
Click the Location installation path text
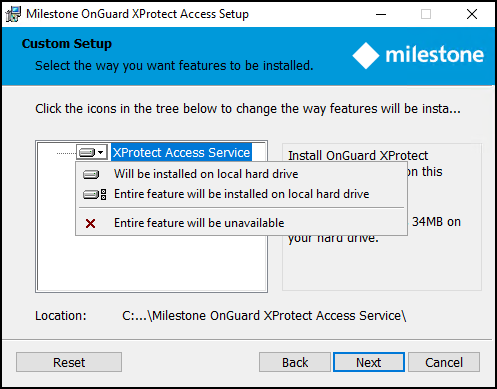(x=264, y=316)
